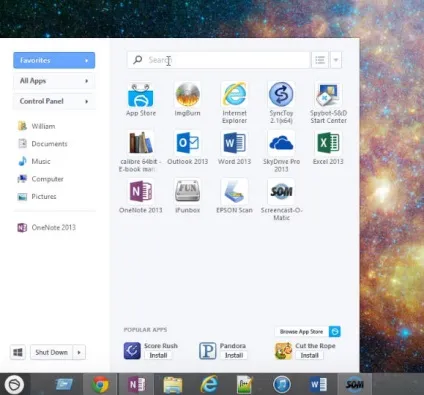
Task: Click the Search field
Action: tap(218, 60)
